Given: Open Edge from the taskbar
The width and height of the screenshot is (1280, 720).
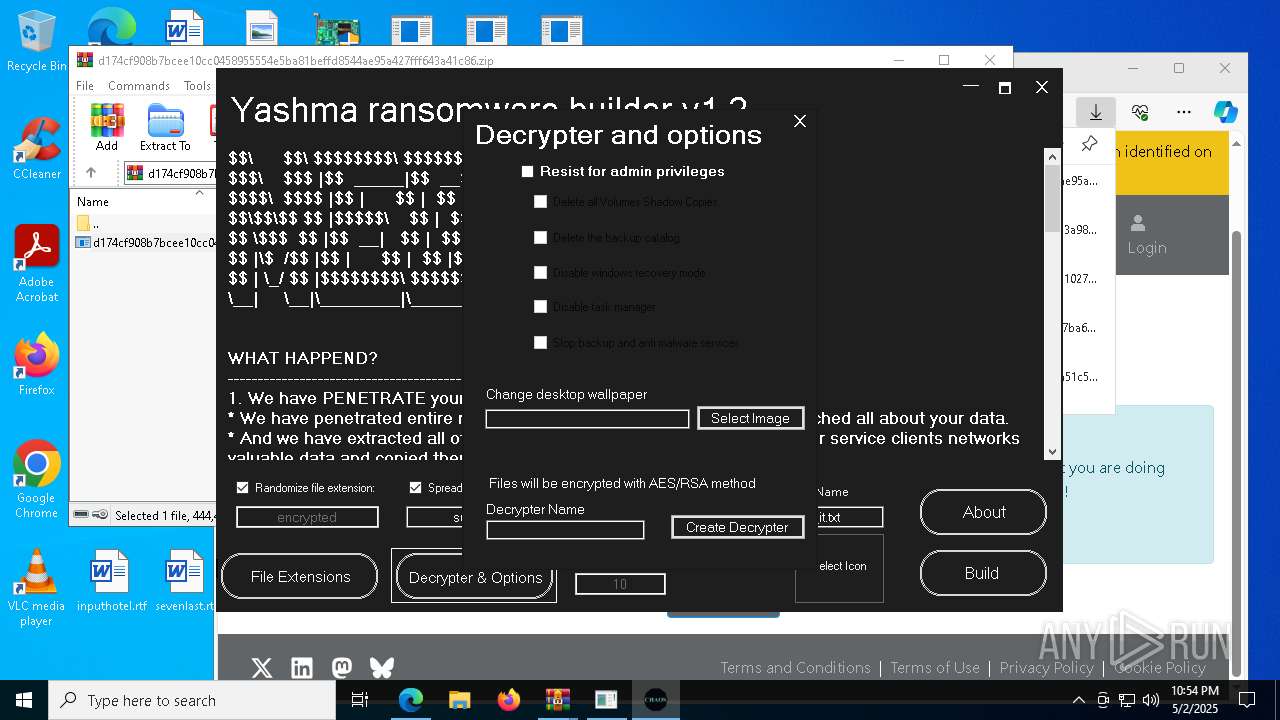Looking at the screenshot, I should click(411, 700).
